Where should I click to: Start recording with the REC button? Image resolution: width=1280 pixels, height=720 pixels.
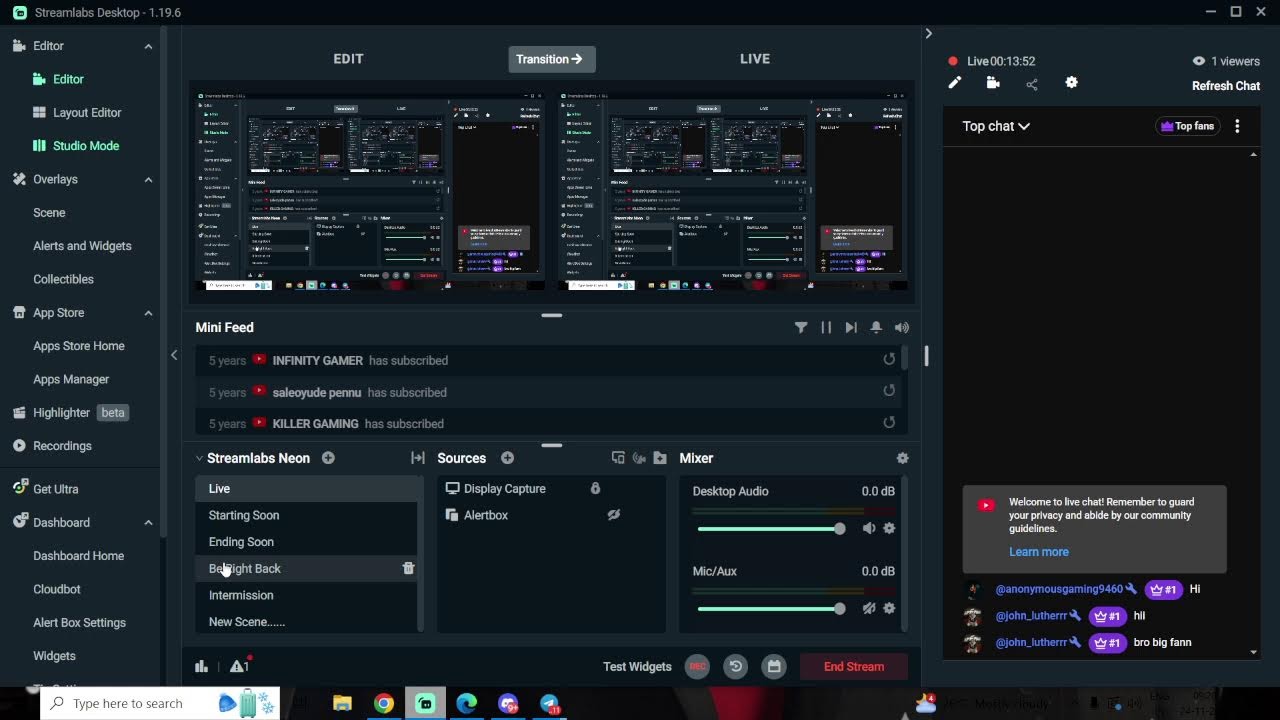pyautogui.click(x=697, y=666)
